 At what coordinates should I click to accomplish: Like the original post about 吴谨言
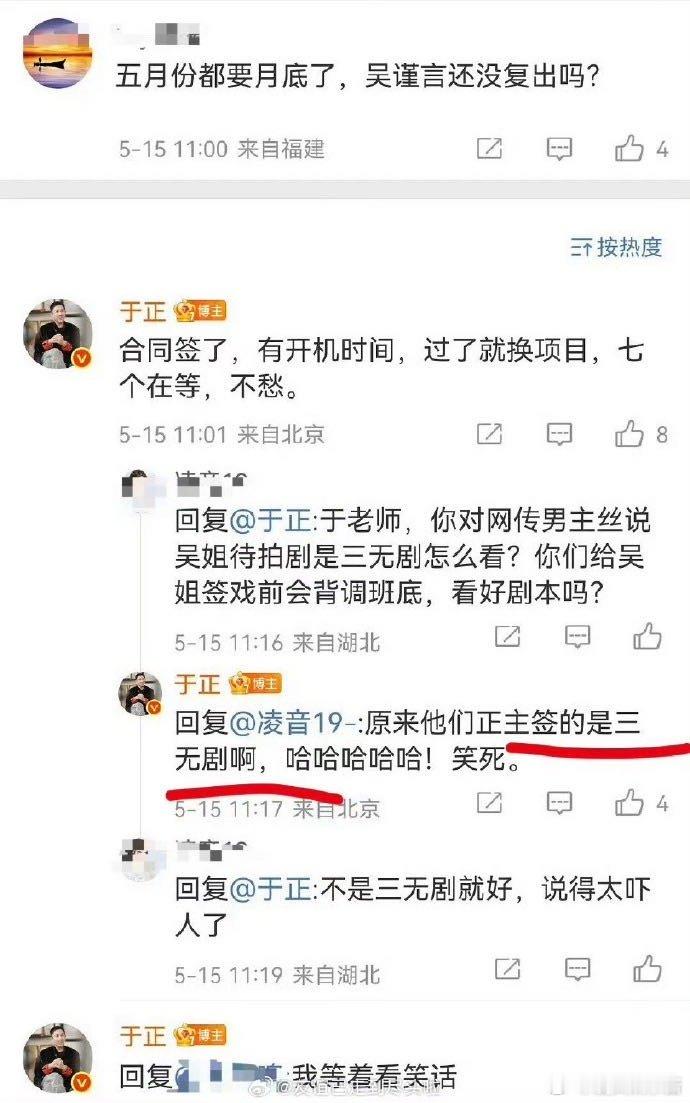point(629,148)
